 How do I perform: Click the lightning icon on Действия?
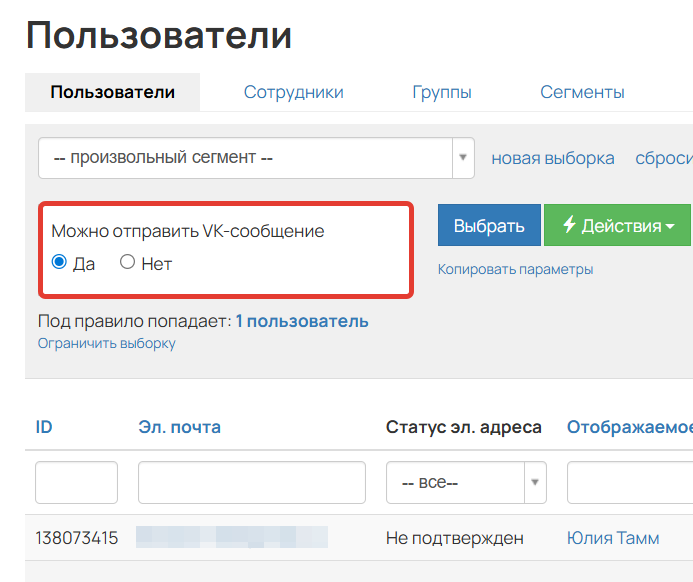coord(569,224)
